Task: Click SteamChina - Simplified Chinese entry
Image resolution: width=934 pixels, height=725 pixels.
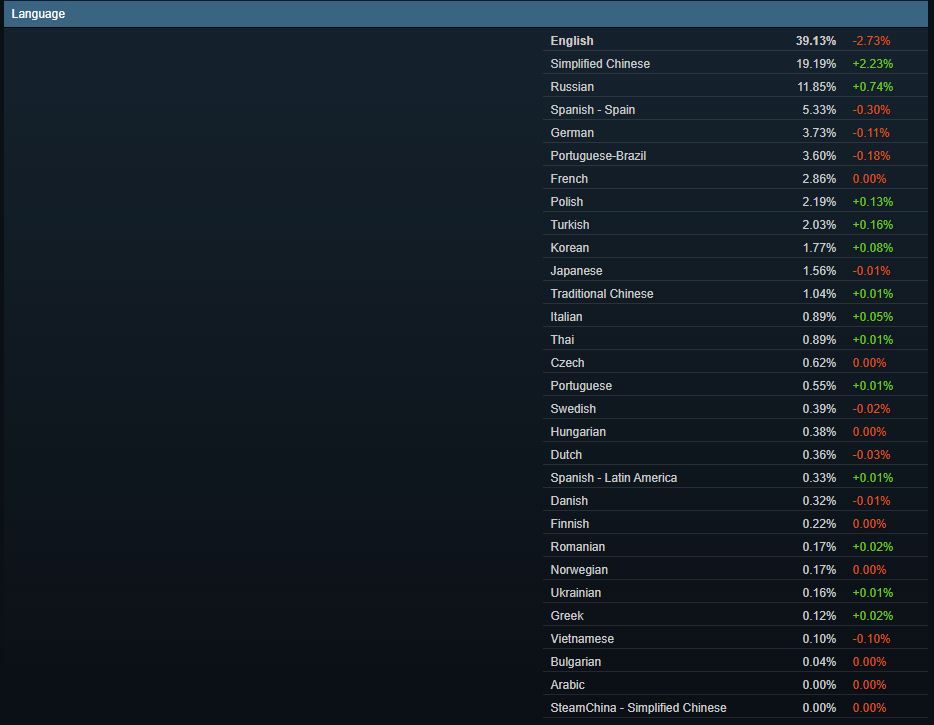Action: click(735, 708)
